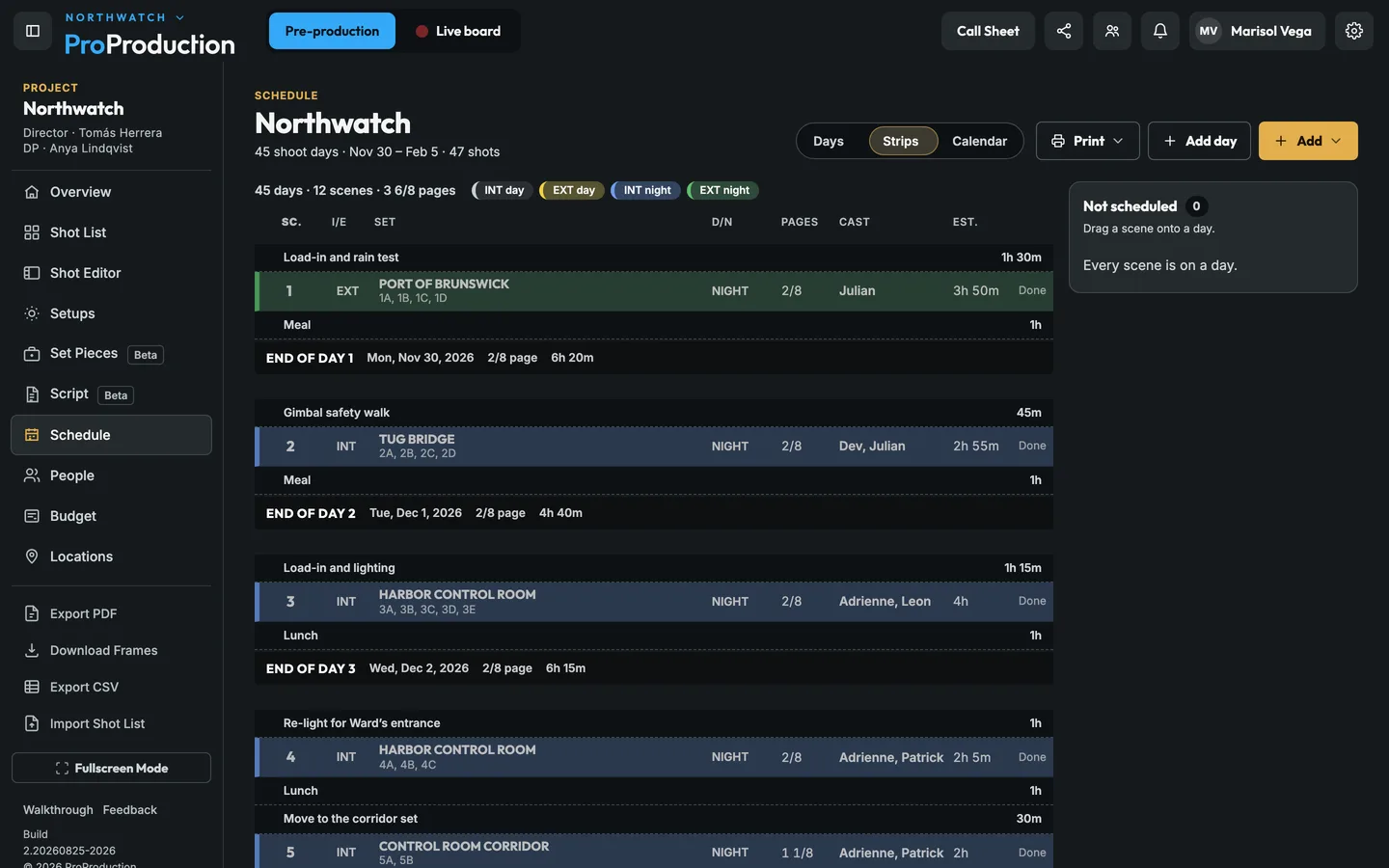This screenshot has height=868, width=1389.
Task: Select Import Shot List in the sidebar
Action: point(111,723)
